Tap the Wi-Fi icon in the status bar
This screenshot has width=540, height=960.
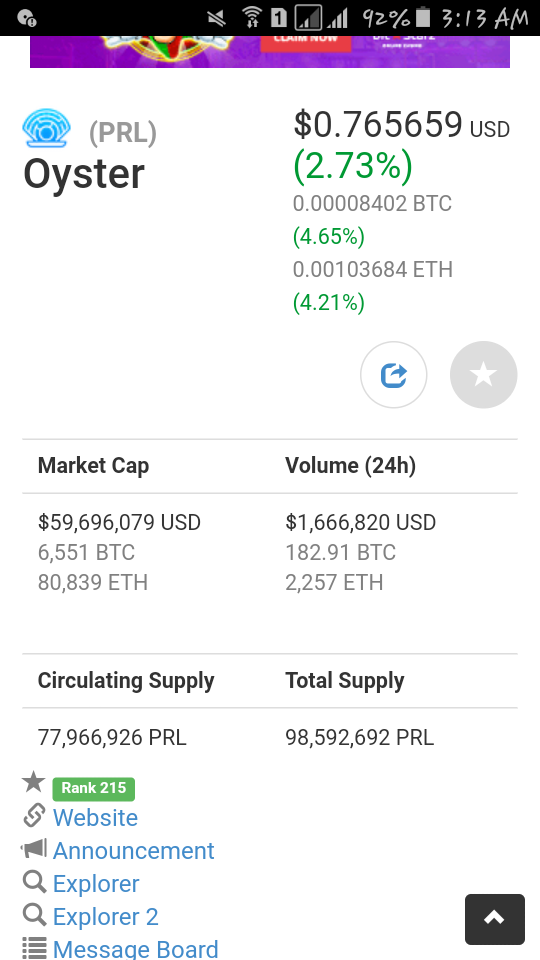[x=251, y=18]
